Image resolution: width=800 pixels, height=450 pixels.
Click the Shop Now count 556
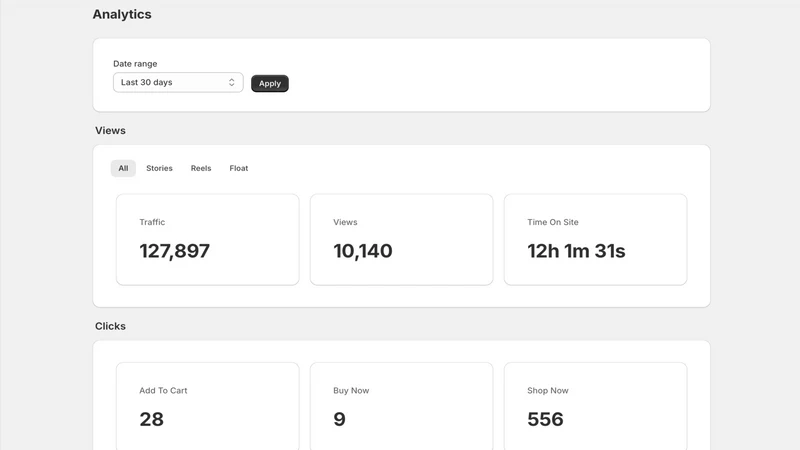(545, 419)
